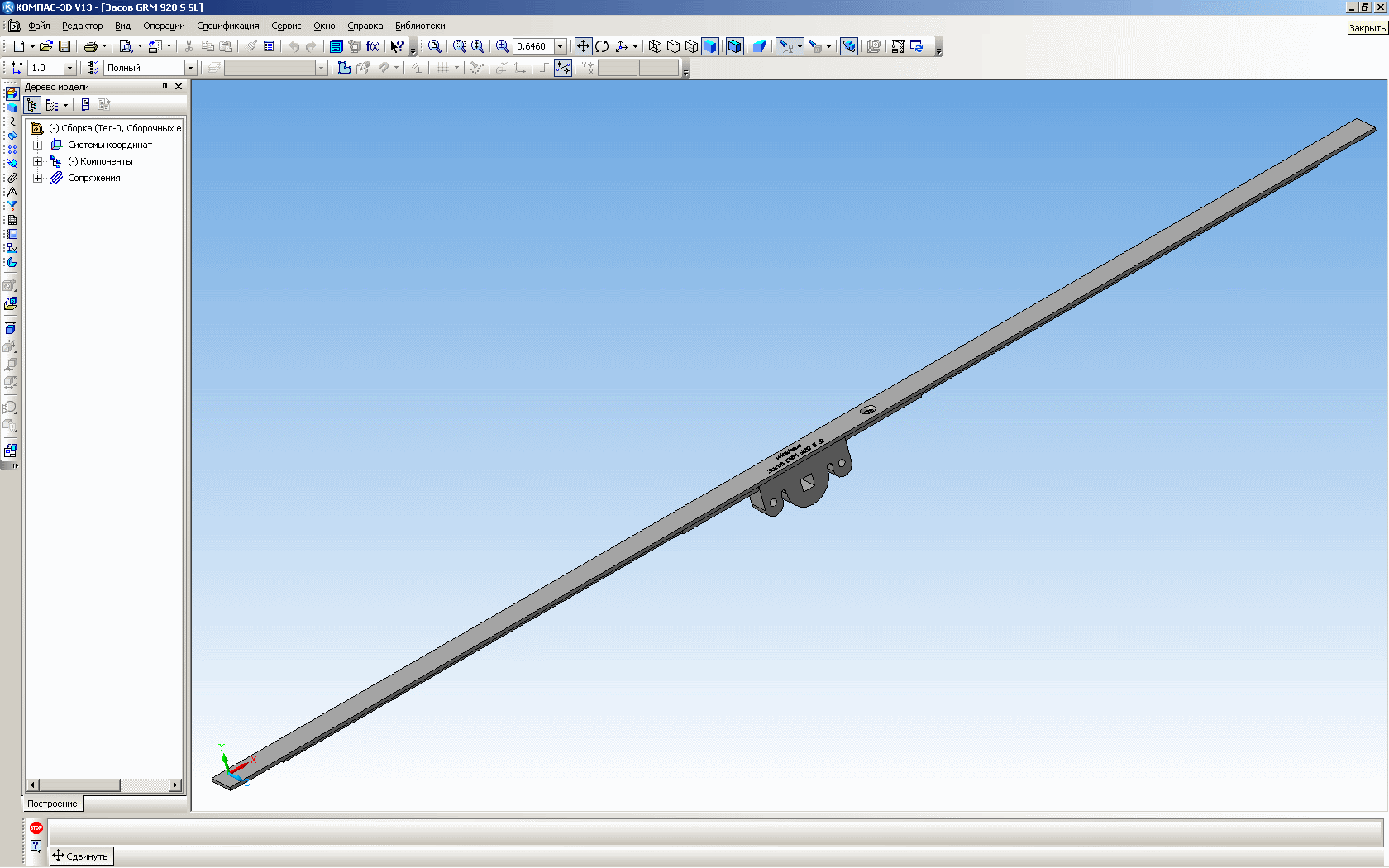Open the Сопряжения paperclip panel icon in sidebar
This screenshot has height=868, width=1389.
point(12,178)
